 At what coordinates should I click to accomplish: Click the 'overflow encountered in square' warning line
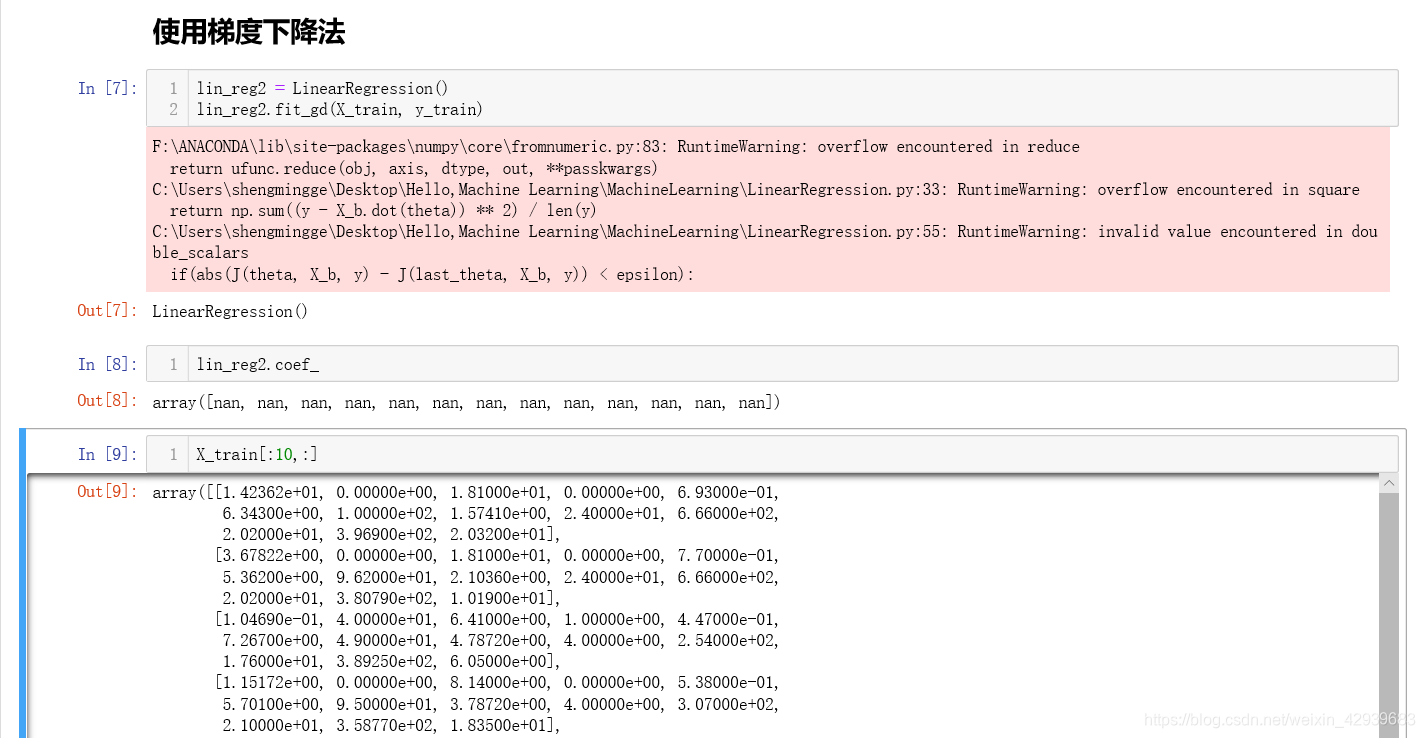[x=756, y=190]
